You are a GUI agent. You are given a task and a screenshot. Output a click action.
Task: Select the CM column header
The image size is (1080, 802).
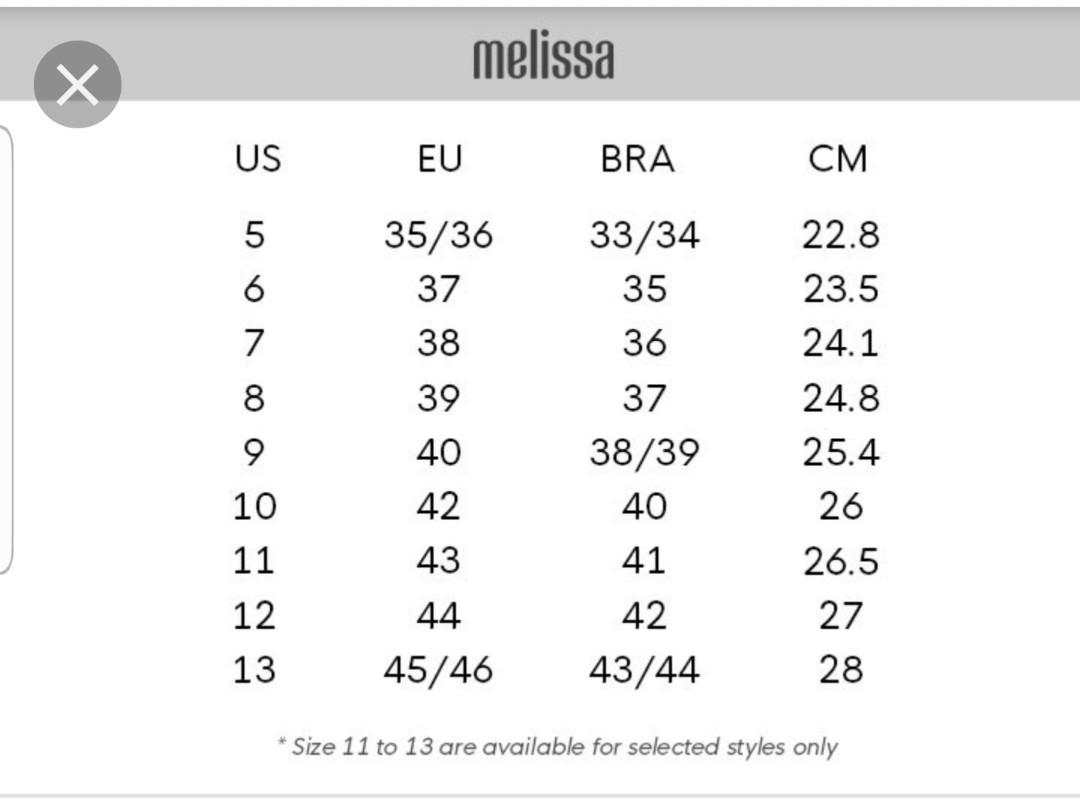pyautogui.click(x=838, y=158)
